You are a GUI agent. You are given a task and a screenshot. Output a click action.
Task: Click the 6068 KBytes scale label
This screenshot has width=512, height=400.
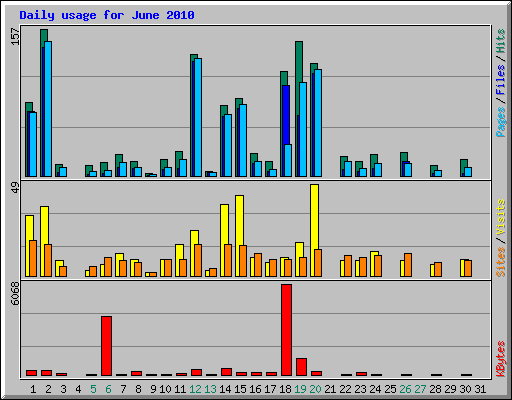(x=16, y=294)
